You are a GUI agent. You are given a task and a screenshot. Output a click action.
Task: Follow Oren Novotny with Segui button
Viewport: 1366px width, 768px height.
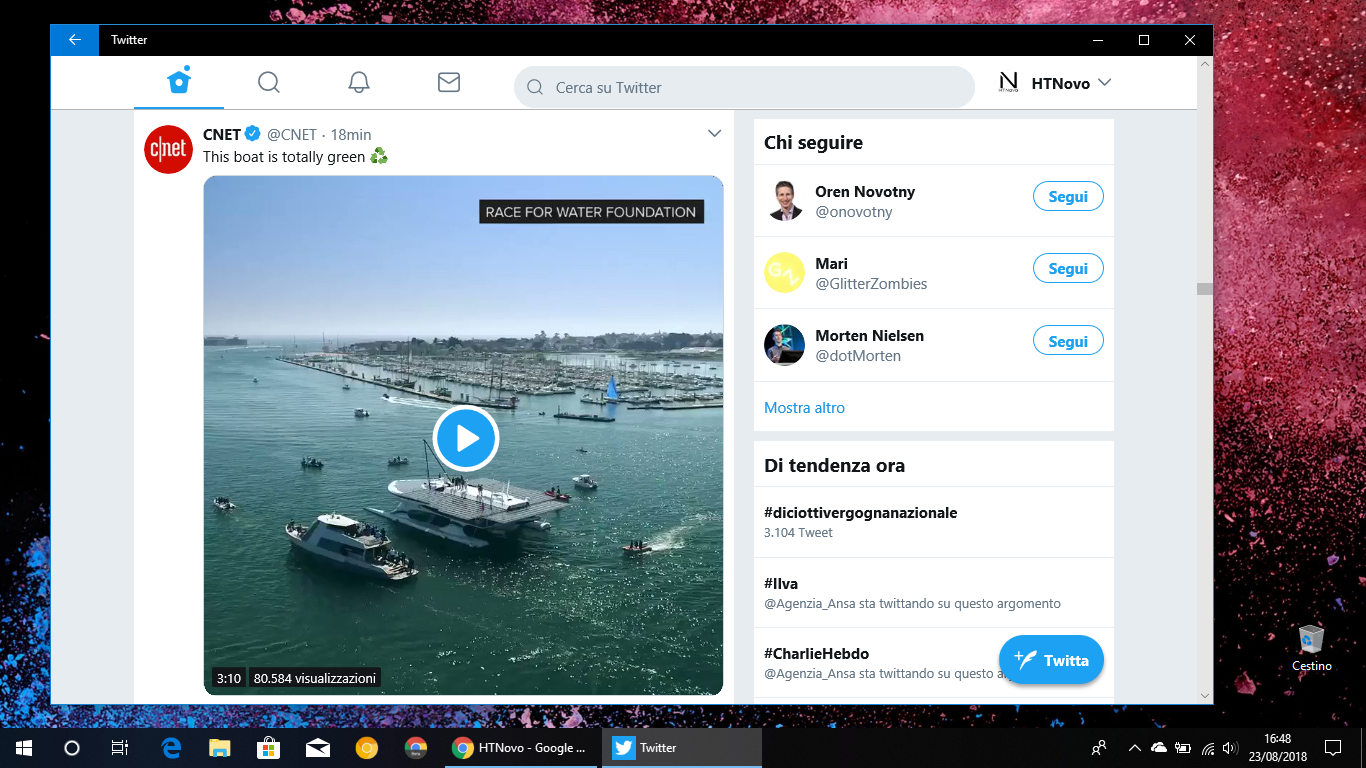tap(1068, 197)
